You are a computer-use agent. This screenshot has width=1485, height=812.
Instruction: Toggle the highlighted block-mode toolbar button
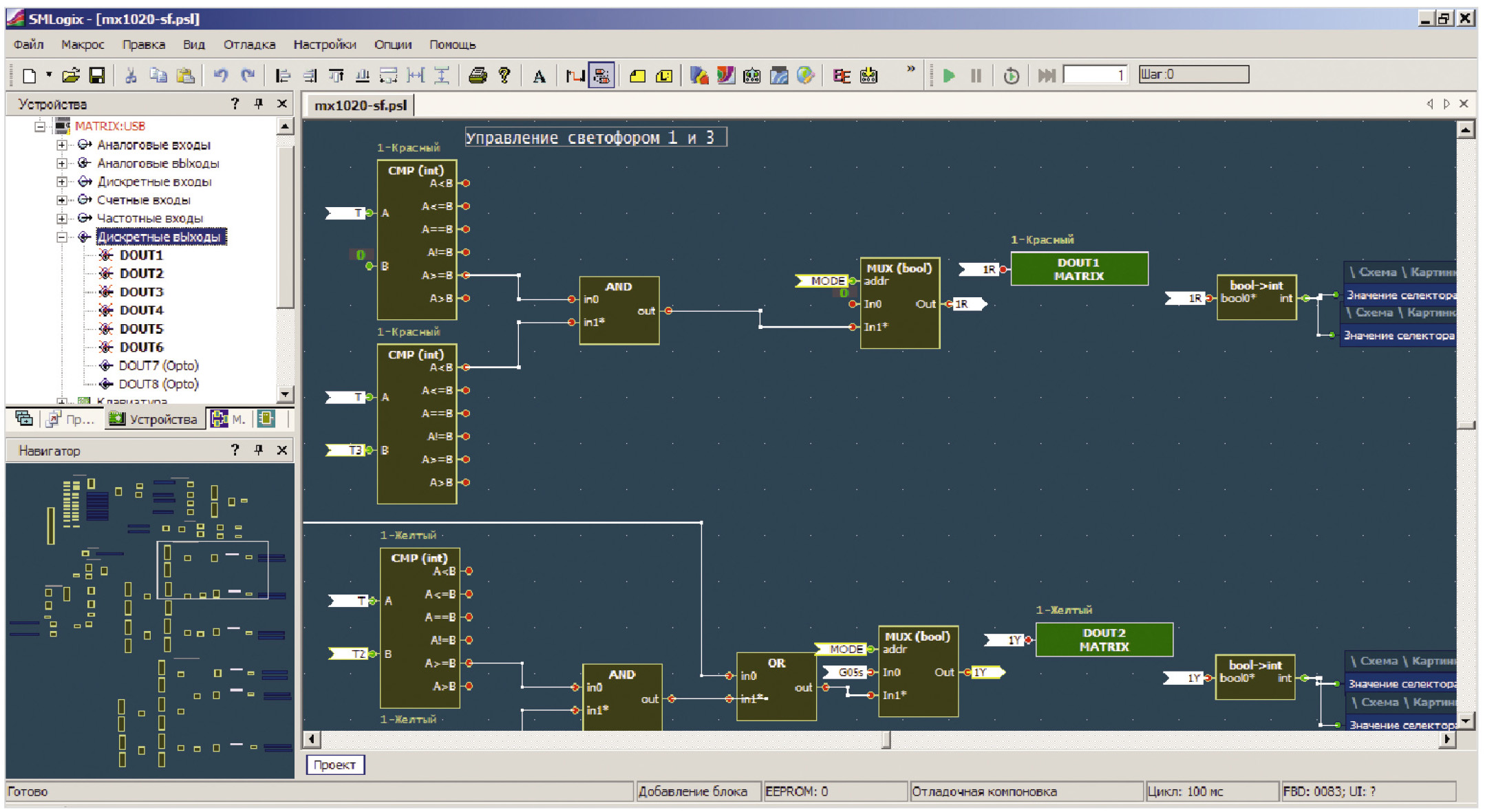pos(602,76)
